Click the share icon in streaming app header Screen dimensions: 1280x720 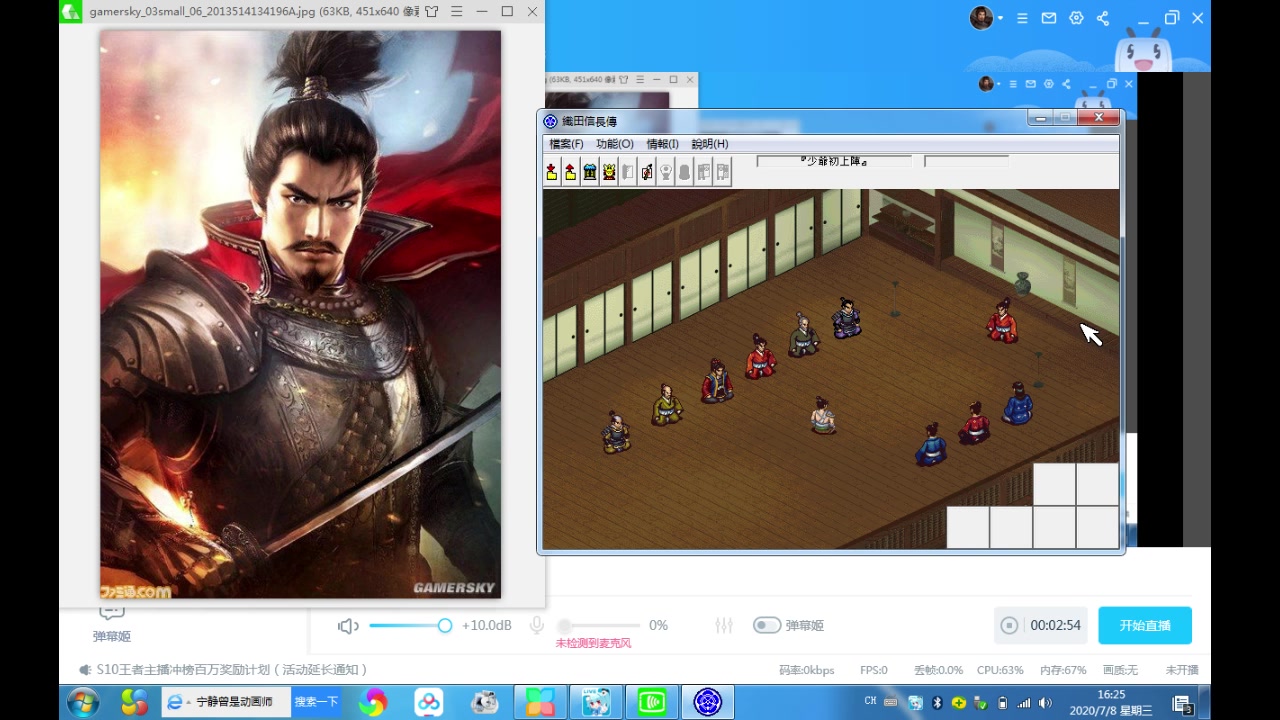pos(1103,18)
